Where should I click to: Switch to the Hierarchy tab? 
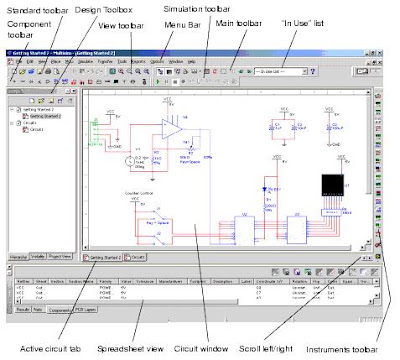pos(18,257)
